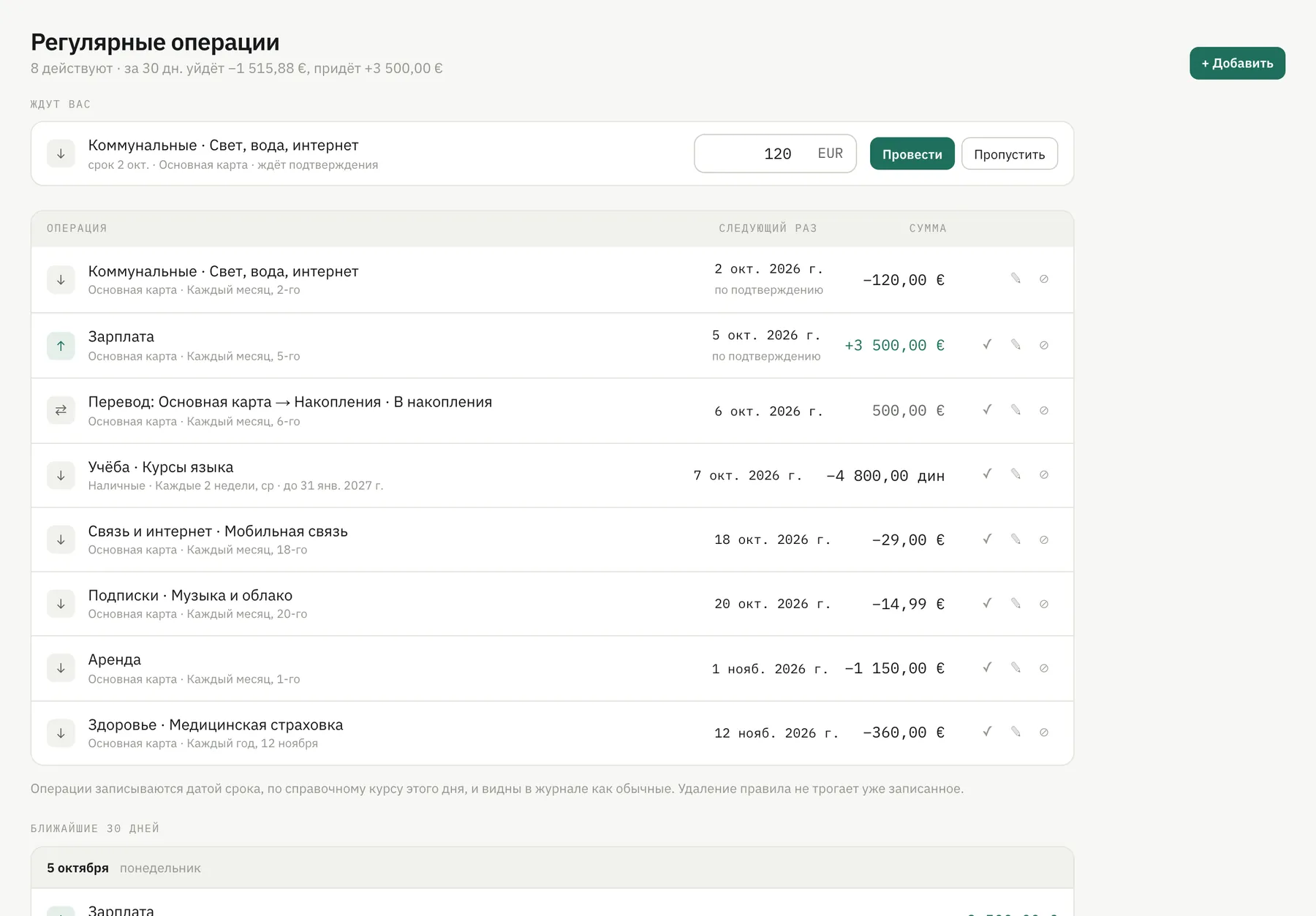Screen dimensions: 1316x916
Task: Click the ОПЕРАЦИЯ column header
Action: point(77,228)
